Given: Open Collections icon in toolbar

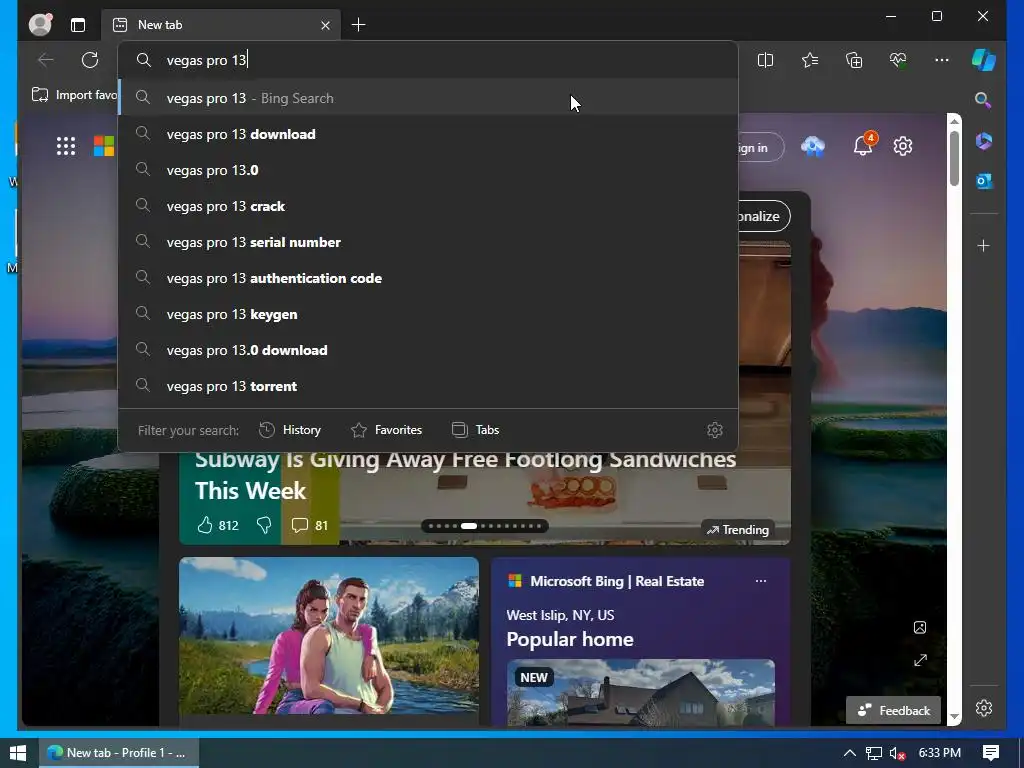Looking at the screenshot, I should 854,60.
